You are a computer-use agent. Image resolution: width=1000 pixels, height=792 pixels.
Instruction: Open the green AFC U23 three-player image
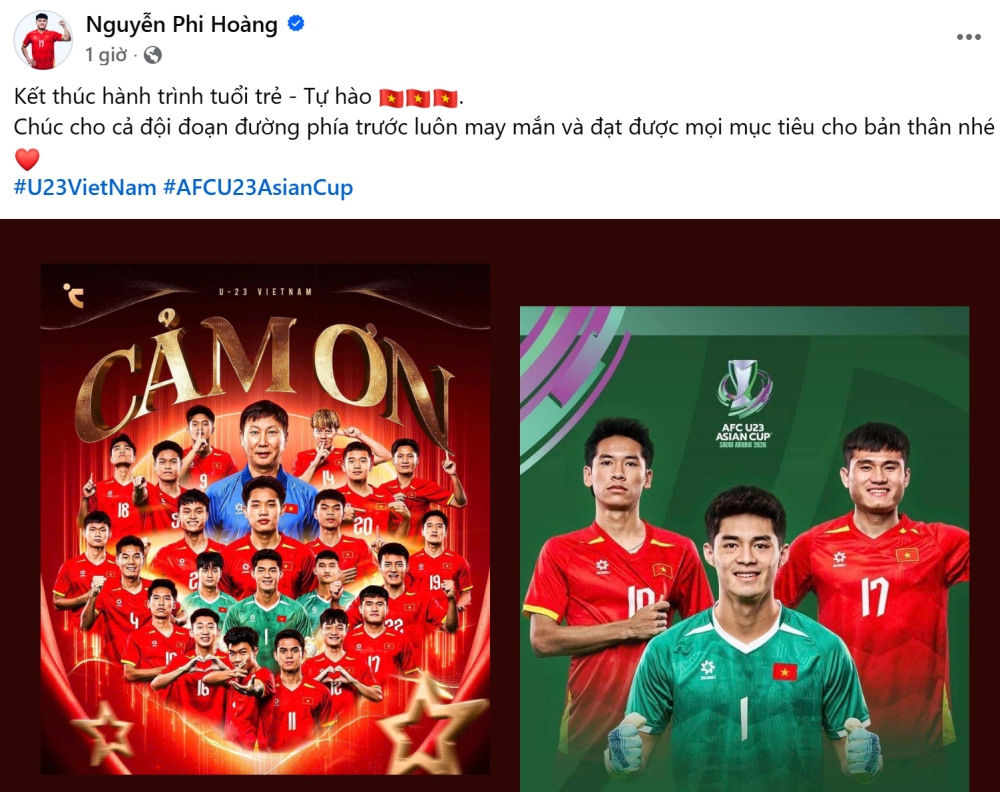[x=744, y=549]
